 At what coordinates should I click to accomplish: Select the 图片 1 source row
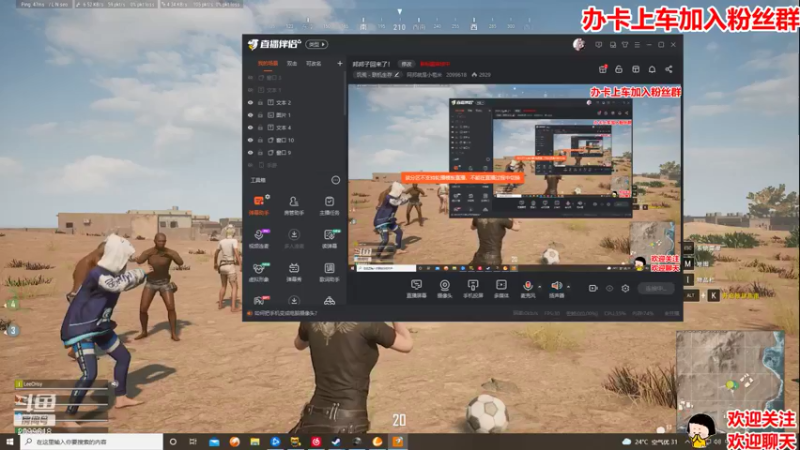[x=294, y=115]
